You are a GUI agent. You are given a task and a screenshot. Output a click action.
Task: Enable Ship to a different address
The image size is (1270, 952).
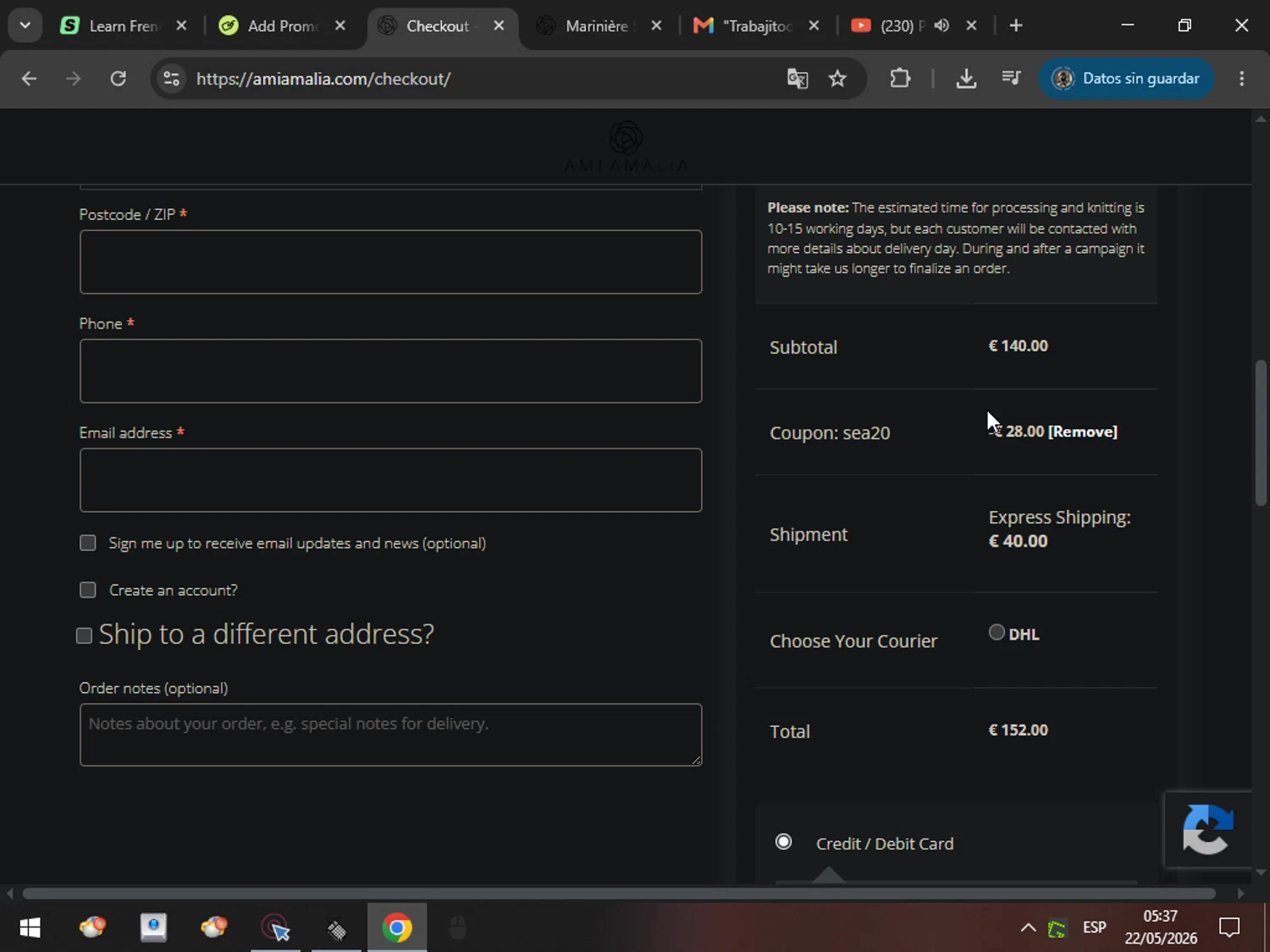tap(84, 636)
